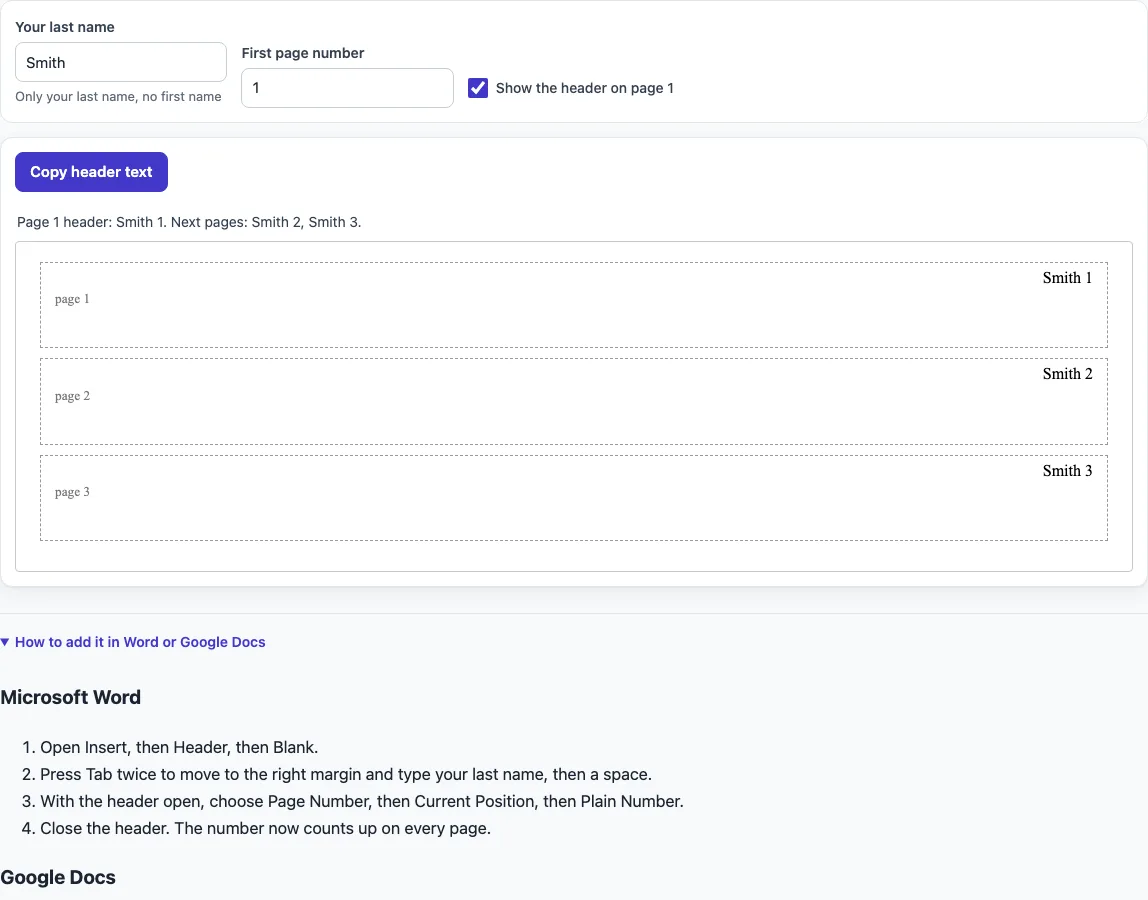
Task: Click the First page number field
Action: tap(347, 88)
